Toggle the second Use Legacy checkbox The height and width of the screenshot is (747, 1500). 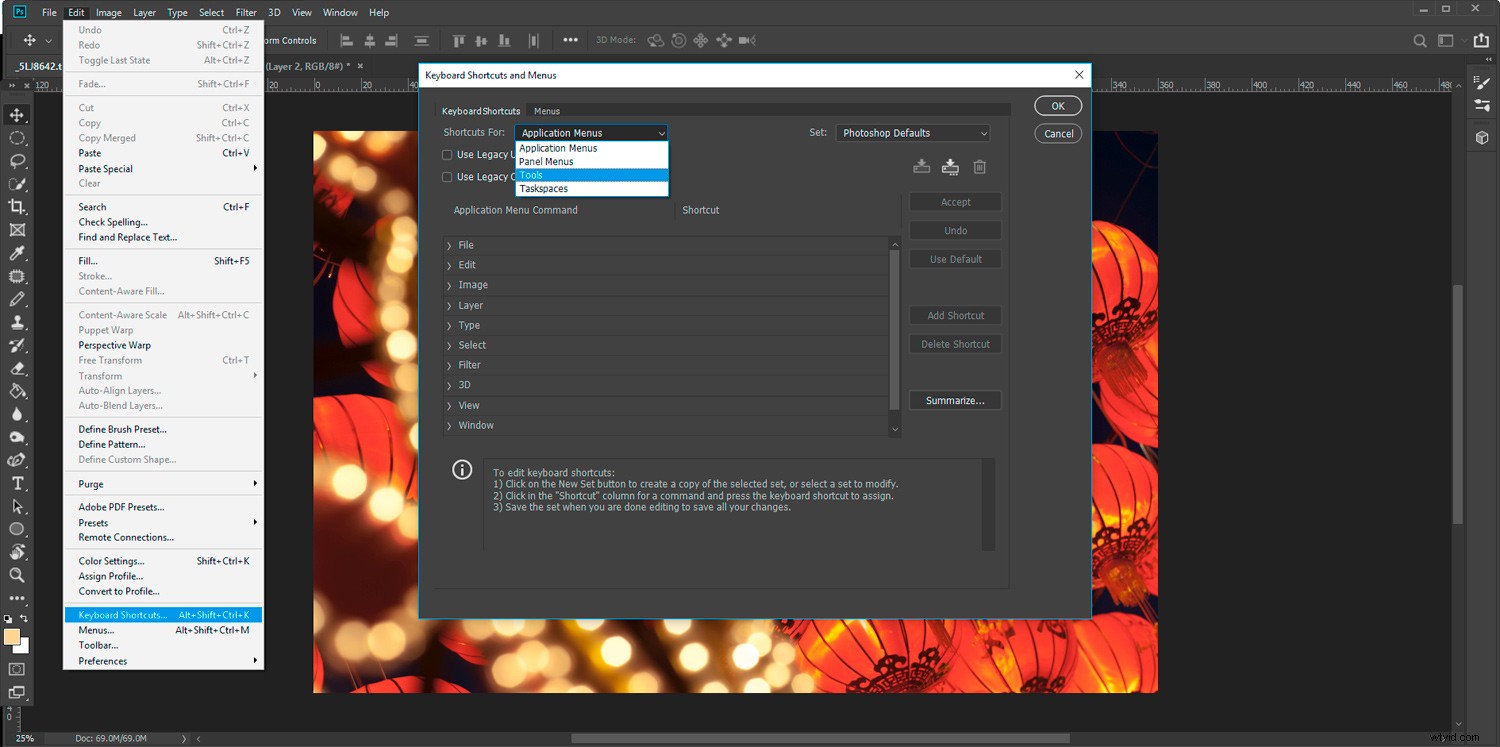pos(447,177)
